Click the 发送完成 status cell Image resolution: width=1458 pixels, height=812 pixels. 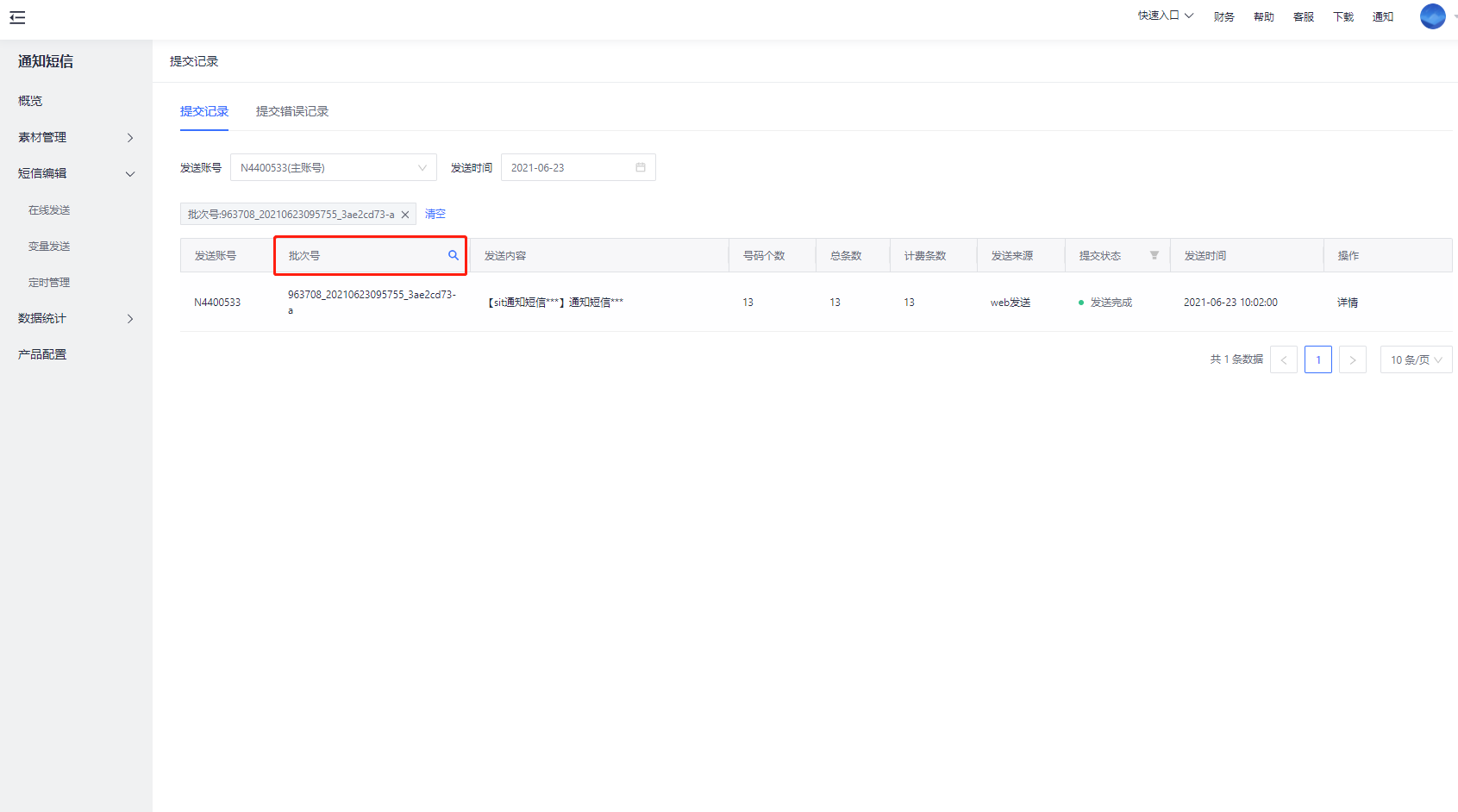(x=1105, y=303)
